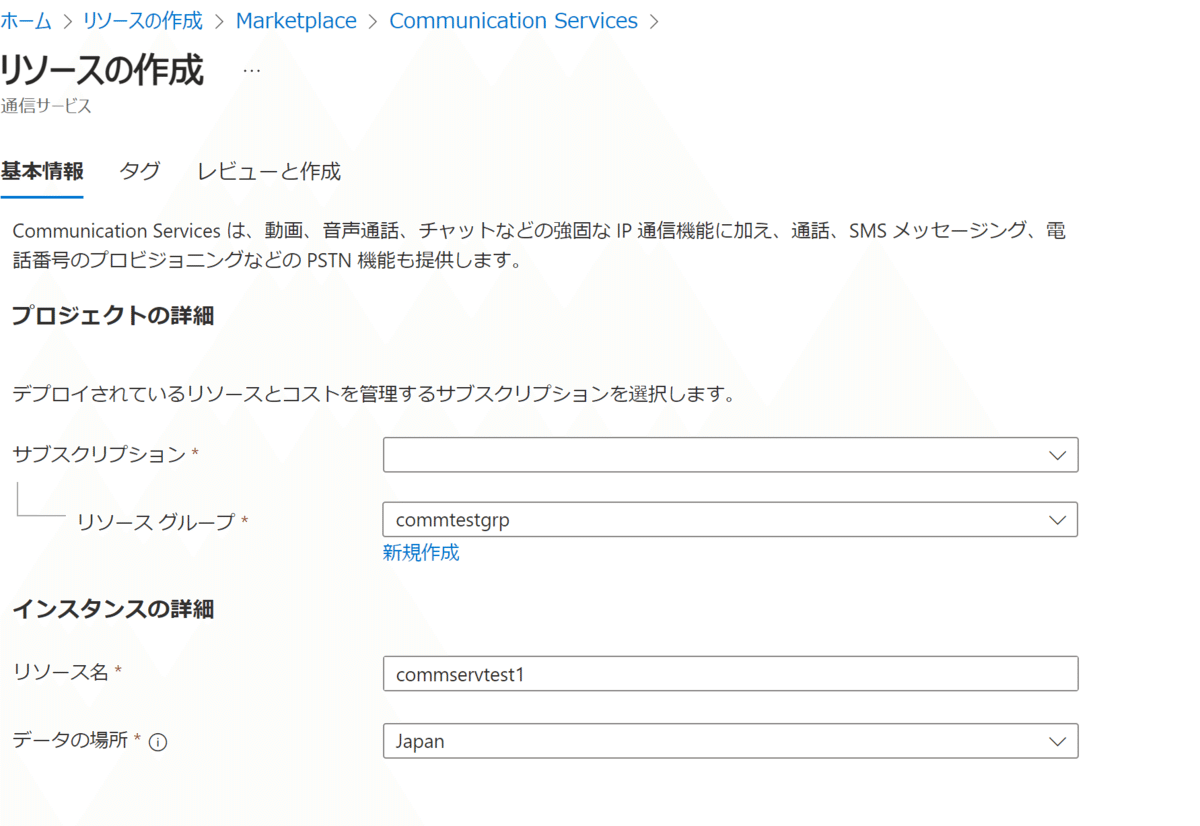The width and height of the screenshot is (1200, 826).
Task: Expand the サブスクリプション dropdown
Action: click(x=730, y=454)
